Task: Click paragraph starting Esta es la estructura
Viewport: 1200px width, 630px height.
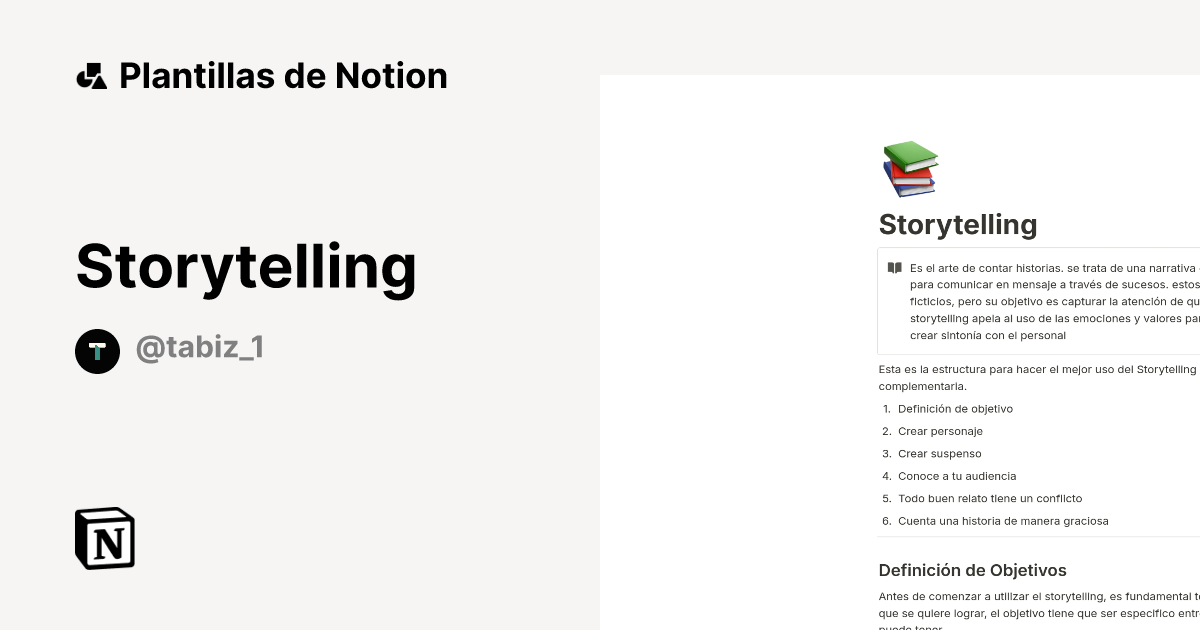Action: coord(1039,377)
